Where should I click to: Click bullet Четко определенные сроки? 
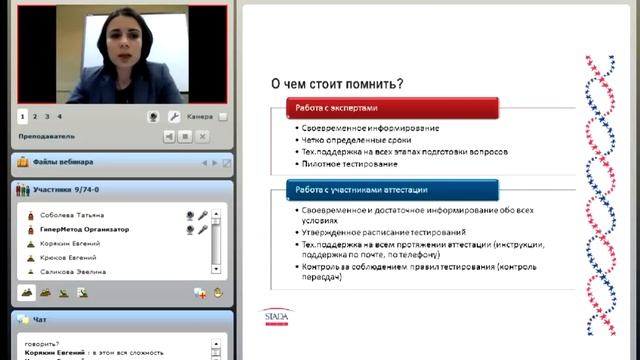point(356,140)
